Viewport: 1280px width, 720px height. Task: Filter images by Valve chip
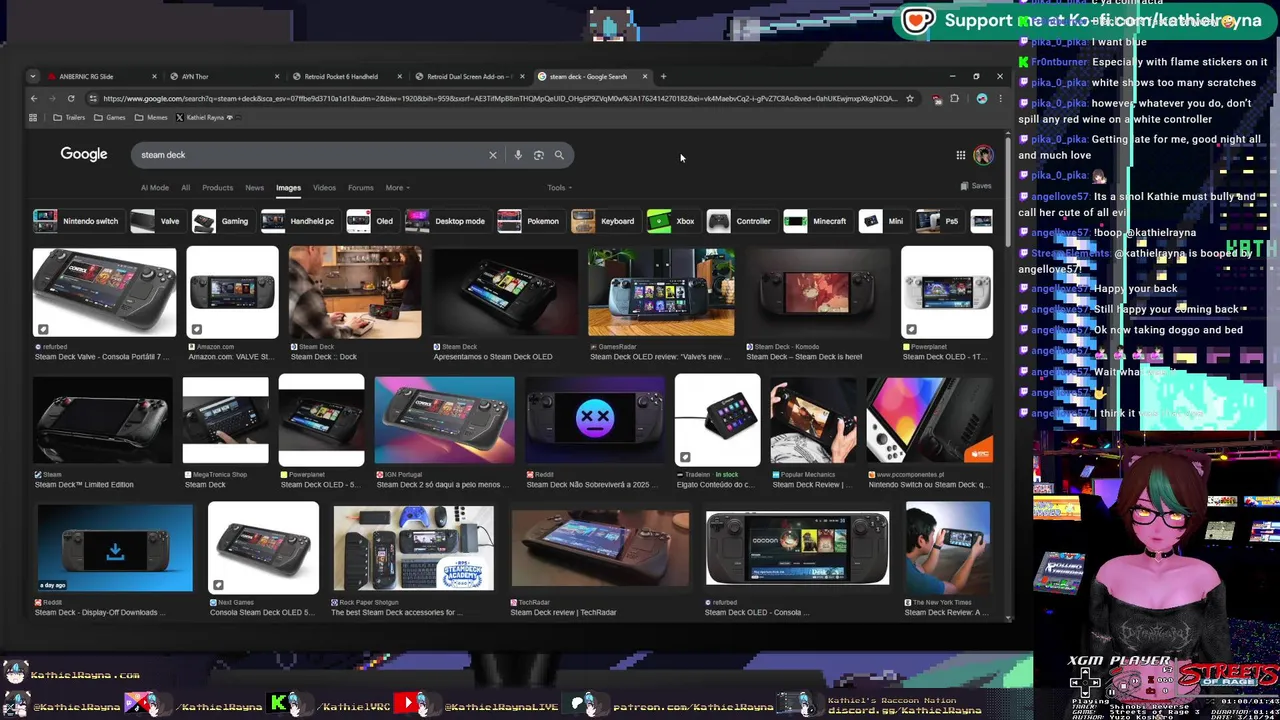coord(155,221)
